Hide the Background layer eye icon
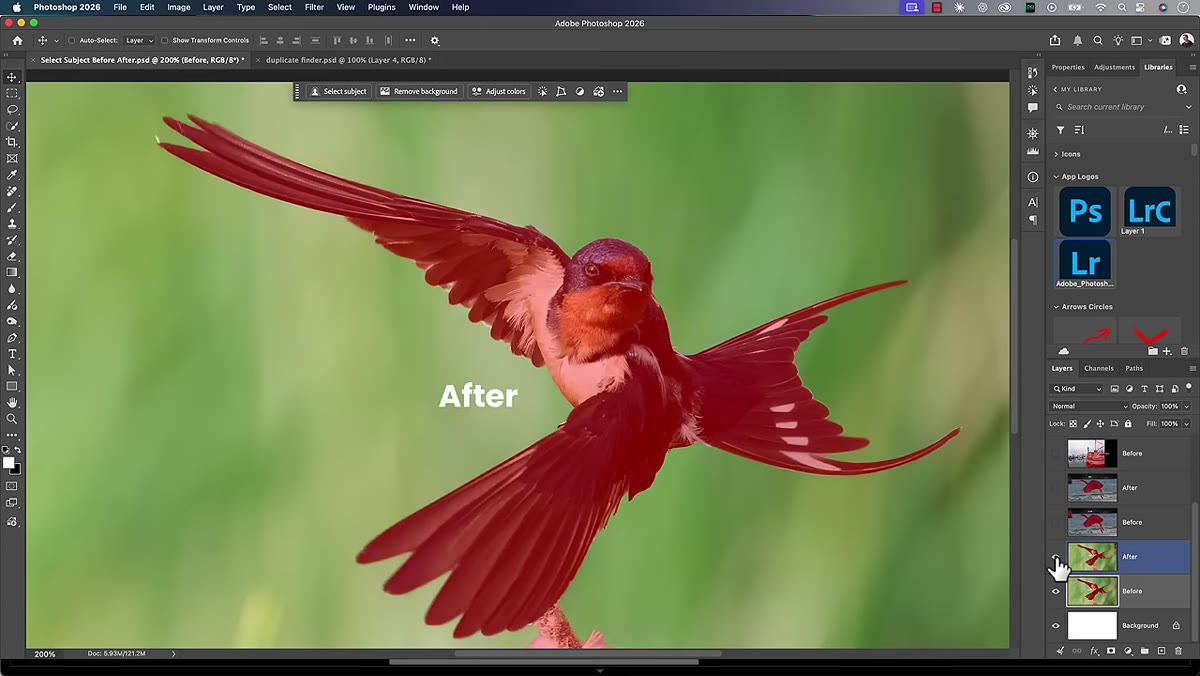Image resolution: width=1200 pixels, height=676 pixels. (1055, 626)
